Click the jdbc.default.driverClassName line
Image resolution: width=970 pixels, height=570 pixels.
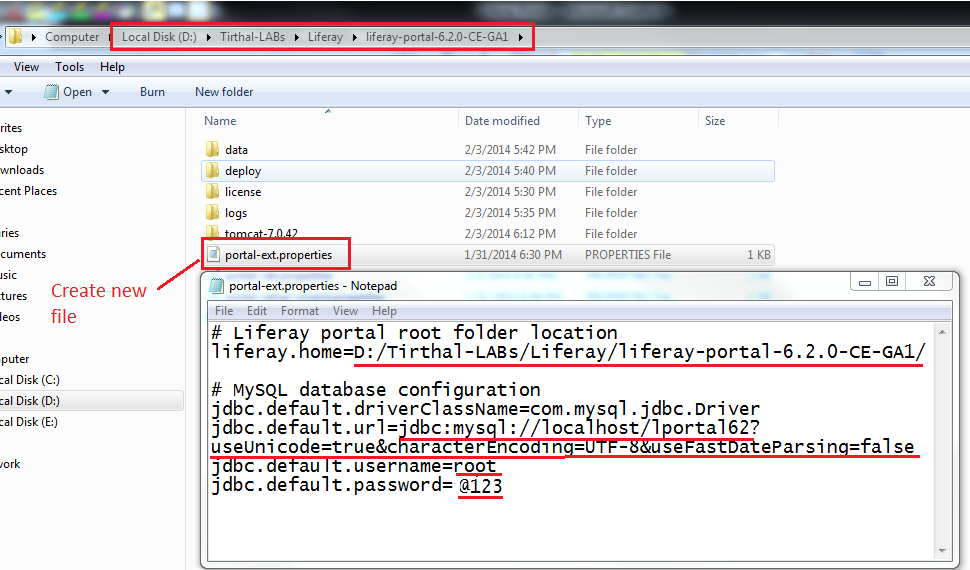tap(485, 409)
